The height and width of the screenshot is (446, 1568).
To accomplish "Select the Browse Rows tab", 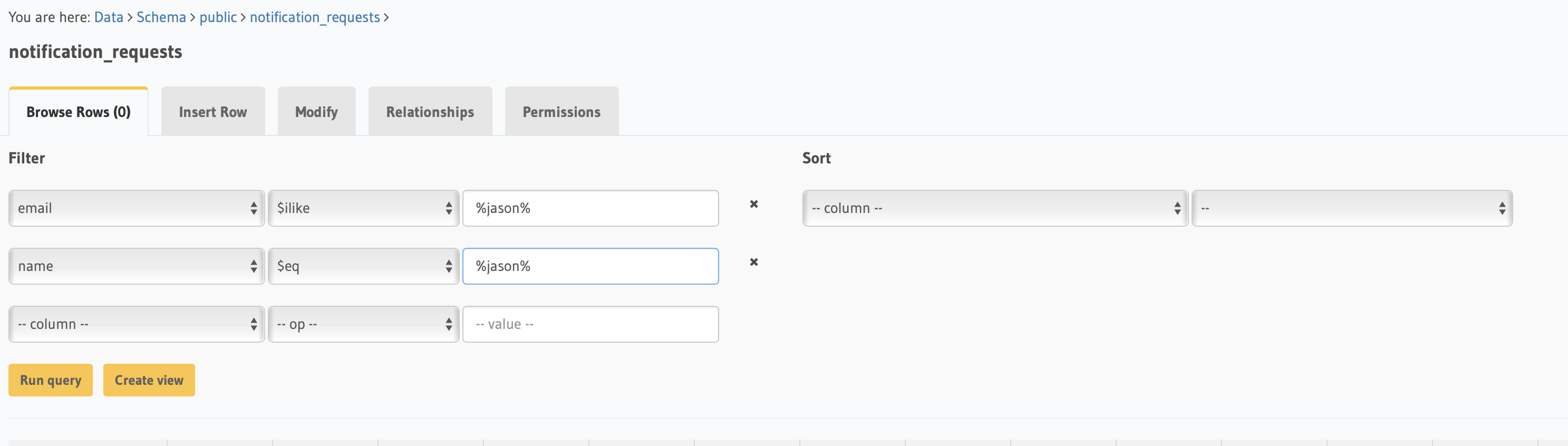I will (79, 112).
